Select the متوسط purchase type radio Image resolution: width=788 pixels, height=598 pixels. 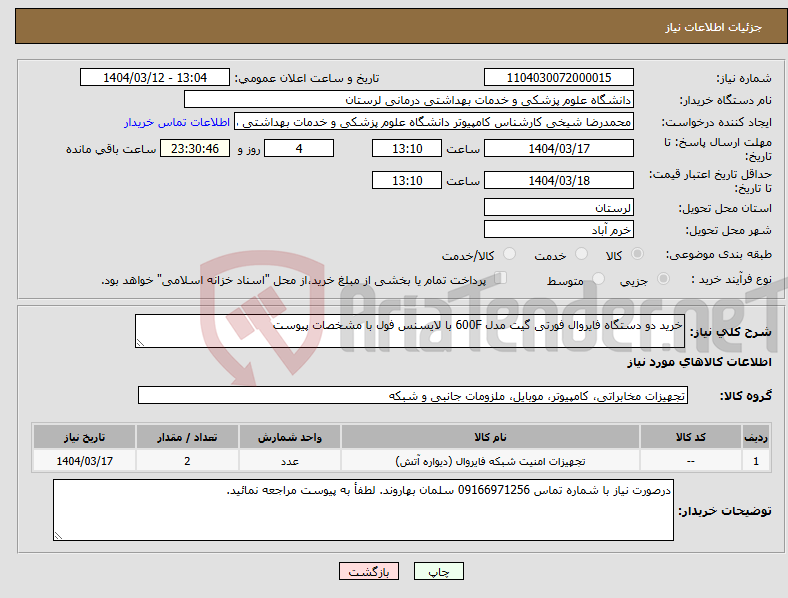coord(598,278)
